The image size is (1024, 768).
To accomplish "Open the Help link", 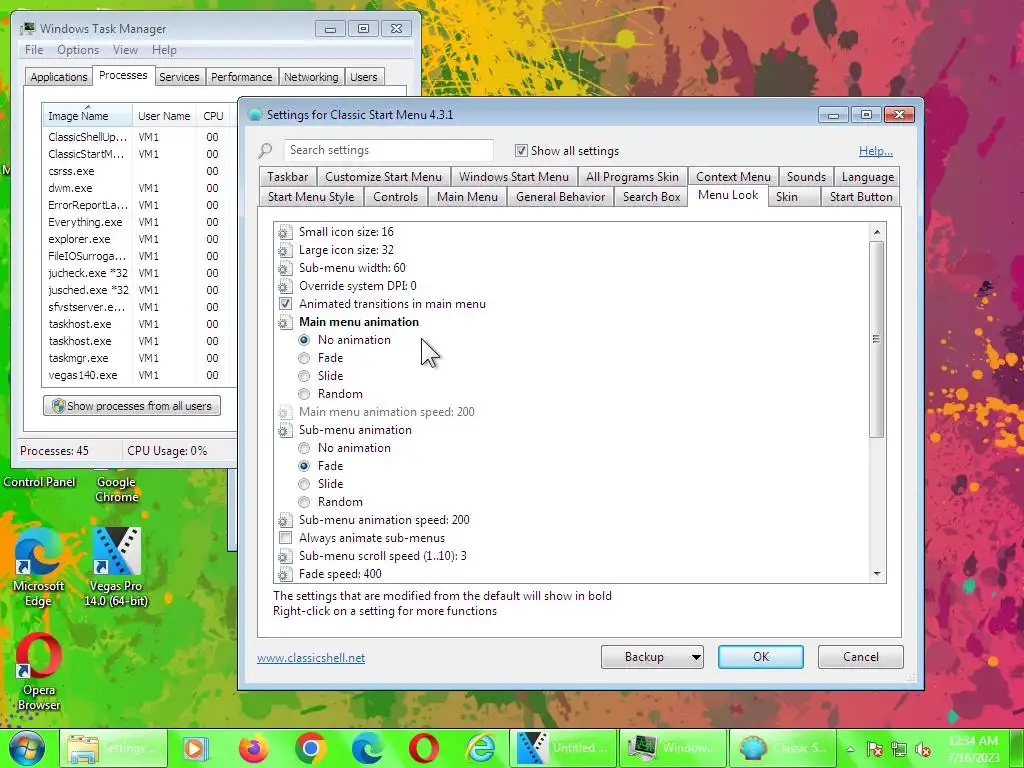I will pyautogui.click(x=876, y=151).
